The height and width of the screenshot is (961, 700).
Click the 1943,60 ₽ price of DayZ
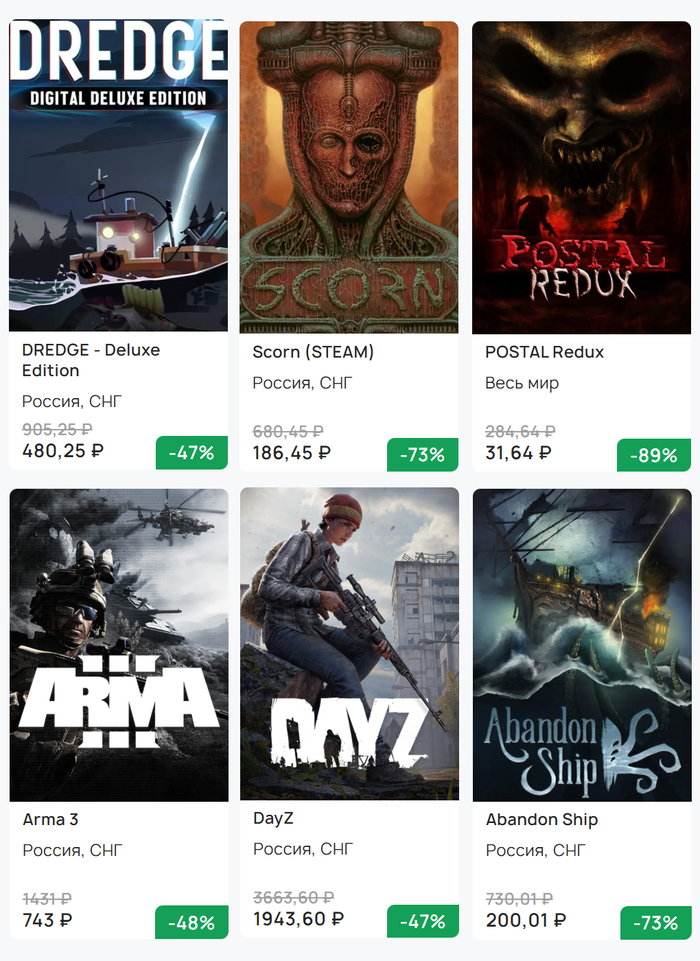click(x=298, y=919)
